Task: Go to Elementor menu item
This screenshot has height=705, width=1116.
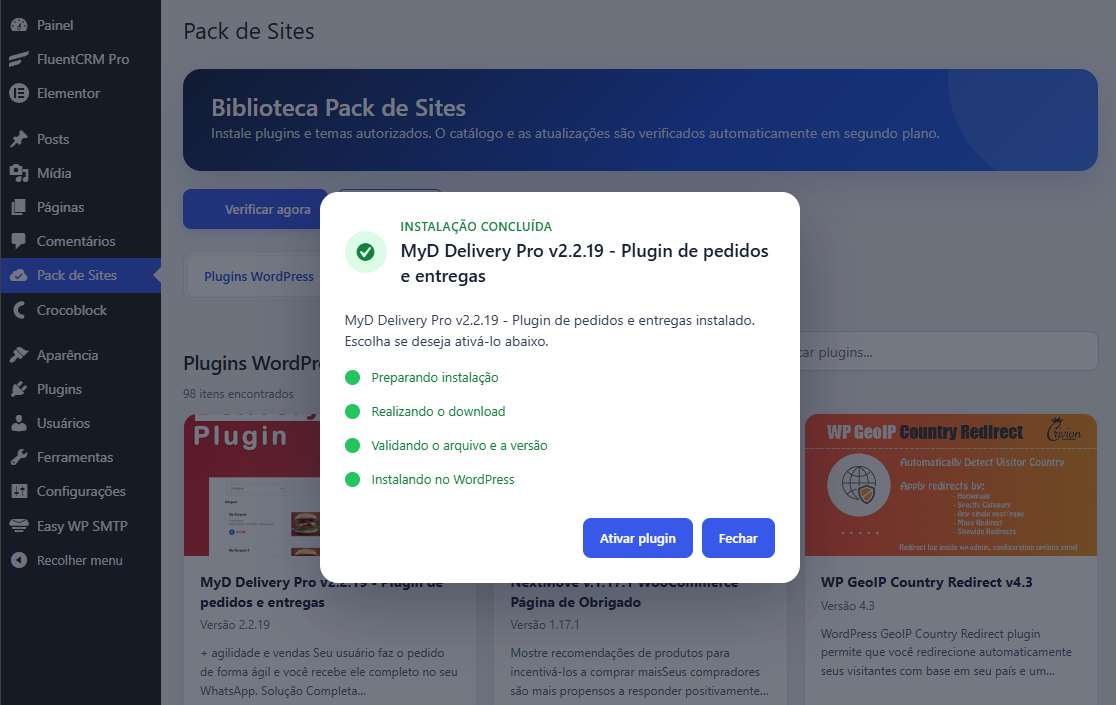Action: click(x=80, y=93)
